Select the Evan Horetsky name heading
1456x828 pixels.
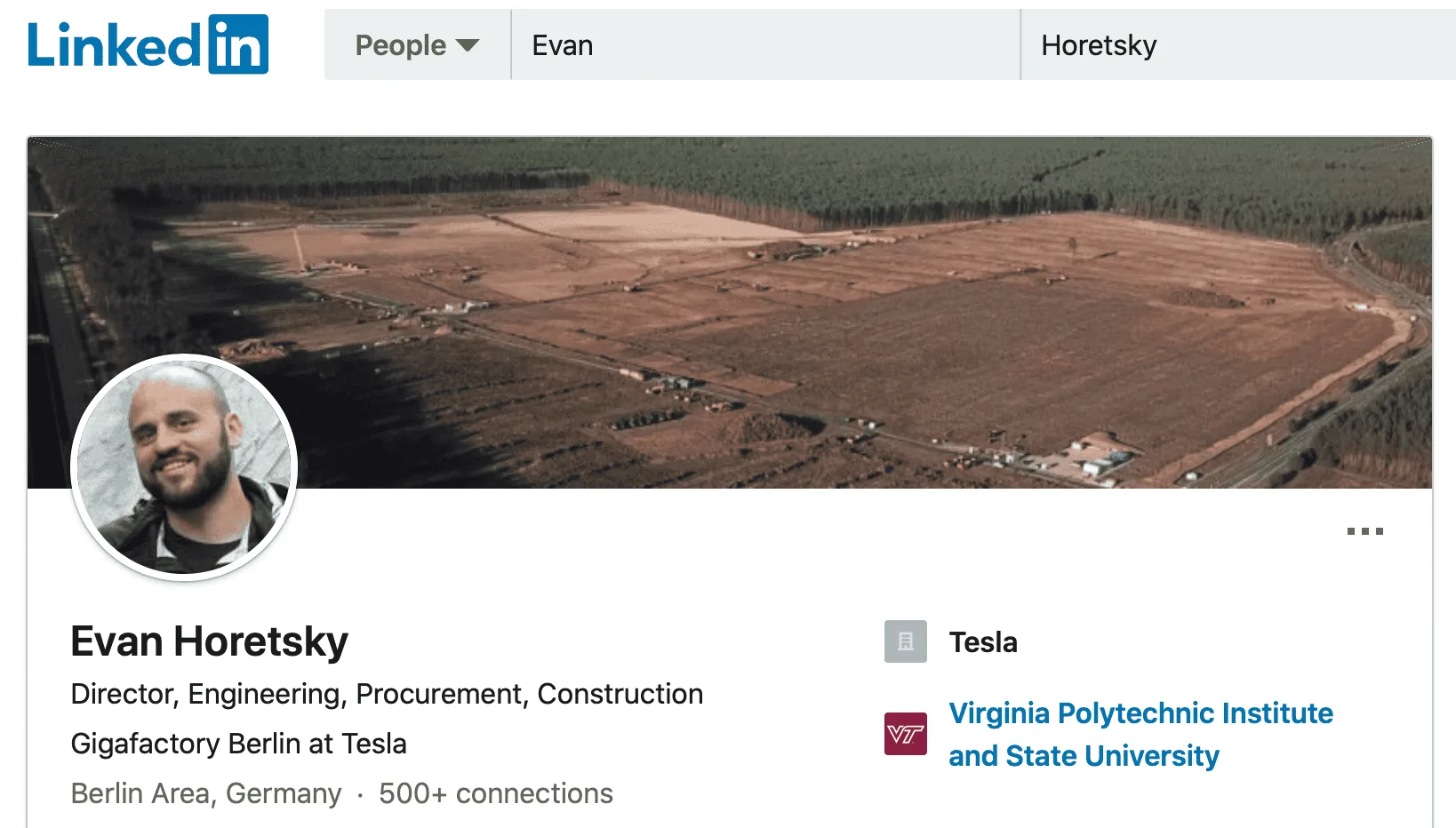(x=209, y=641)
